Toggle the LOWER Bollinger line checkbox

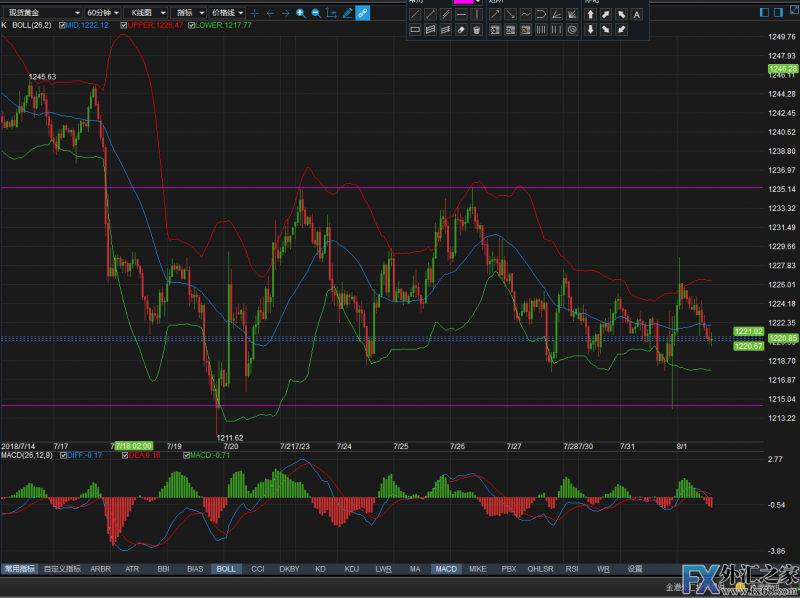[x=191, y=25]
